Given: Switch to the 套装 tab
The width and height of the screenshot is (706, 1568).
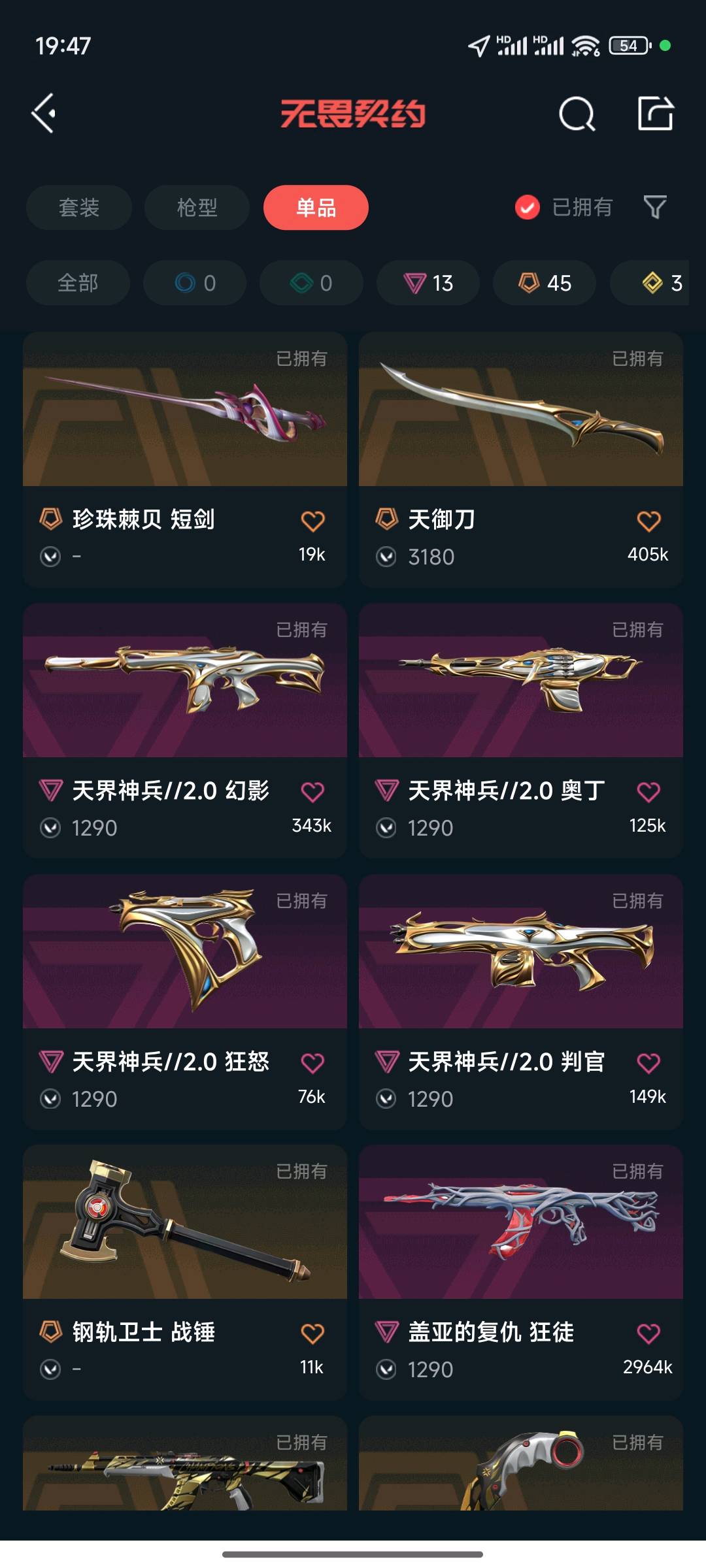Looking at the screenshot, I should click(79, 207).
